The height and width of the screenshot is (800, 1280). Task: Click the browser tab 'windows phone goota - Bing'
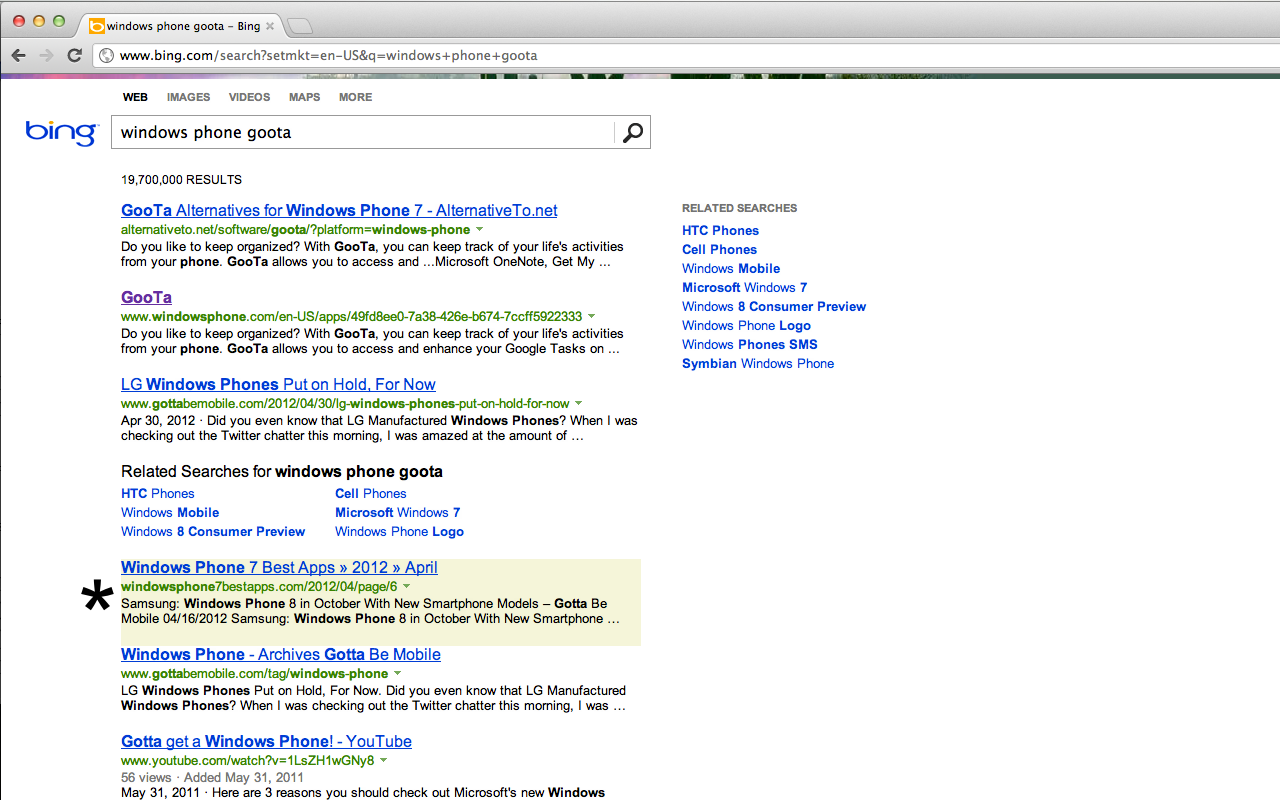(180, 26)
